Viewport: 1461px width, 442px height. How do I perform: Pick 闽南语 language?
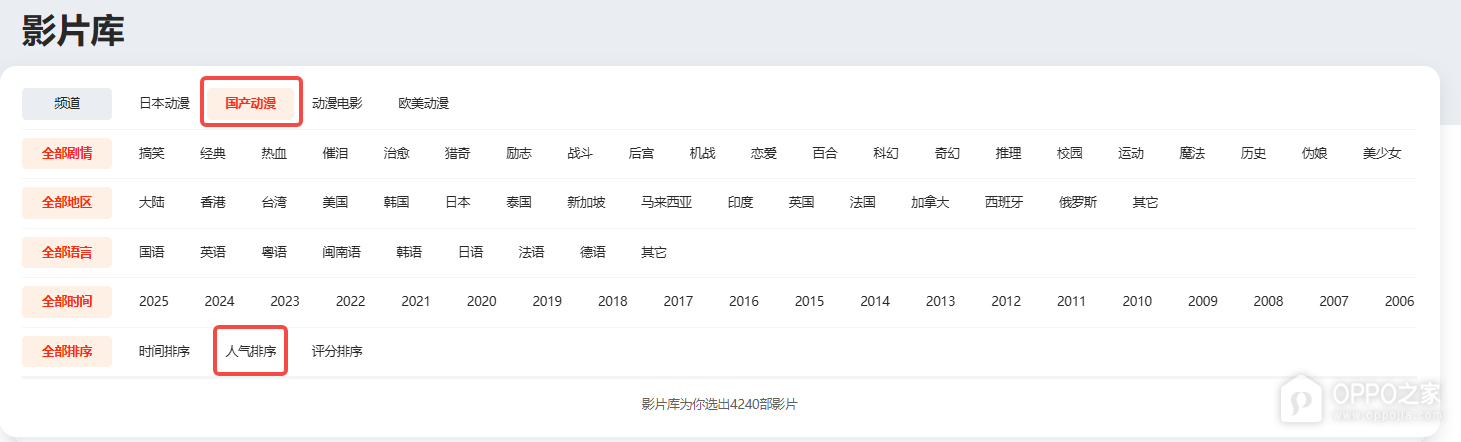click(342, 252)
